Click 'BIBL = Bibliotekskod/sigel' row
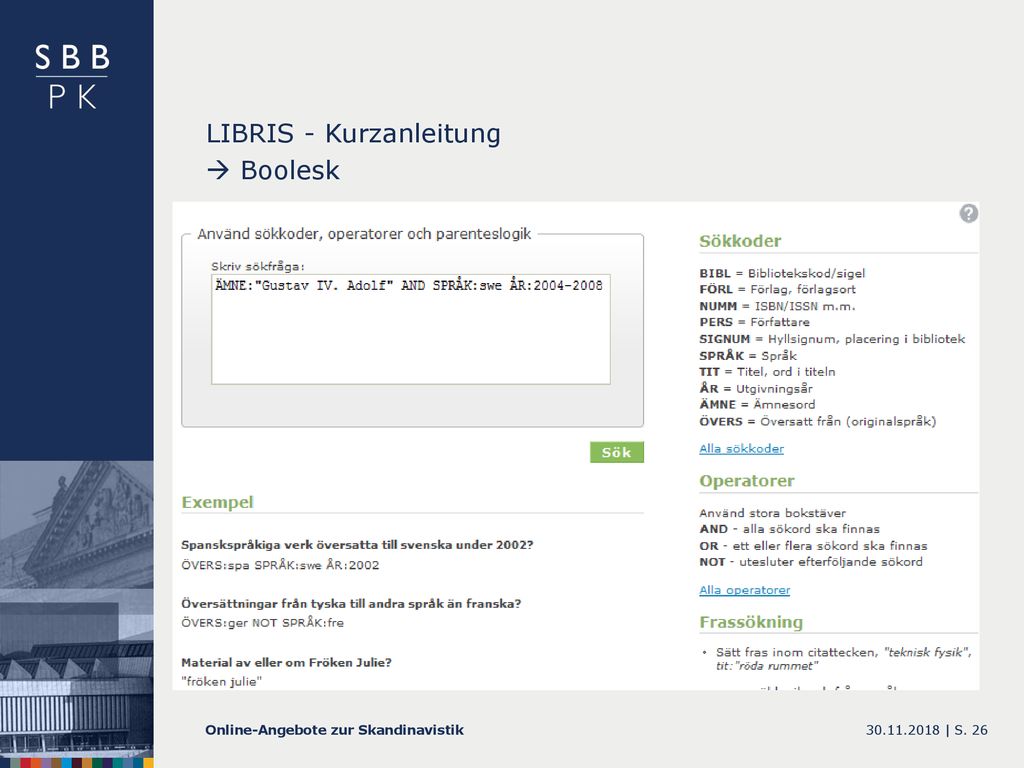 tap(782, 273)
